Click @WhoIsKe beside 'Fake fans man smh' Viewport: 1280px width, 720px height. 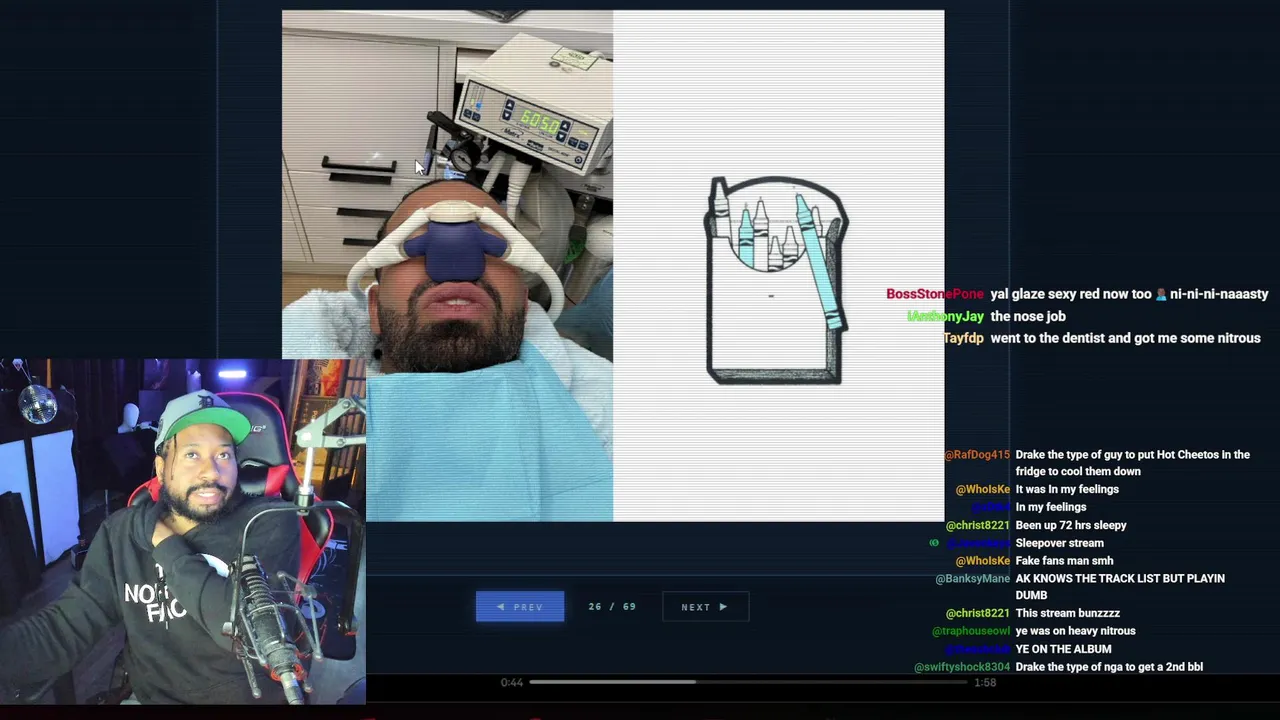(983, 561)
